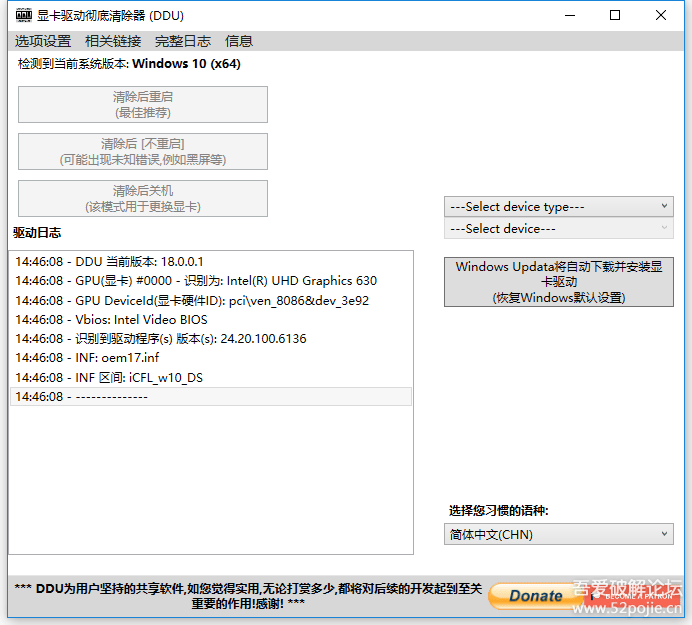Select log row 'Vbios: Intel Video BIOS'
692x625 pixels.
click(211, 320)
